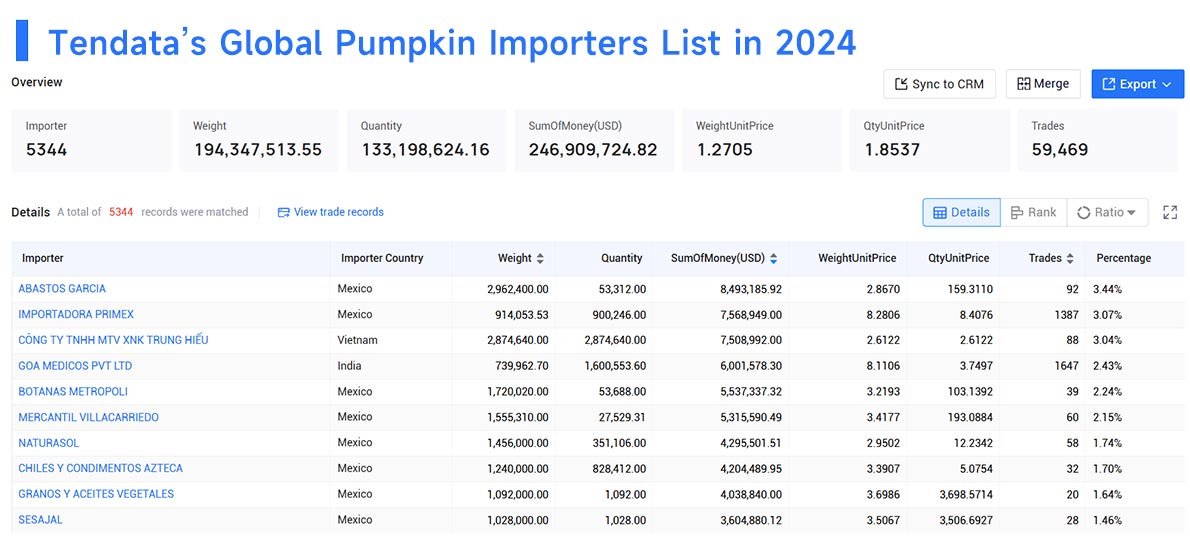Open the Ratio dropdown tab

[1107, 212]
